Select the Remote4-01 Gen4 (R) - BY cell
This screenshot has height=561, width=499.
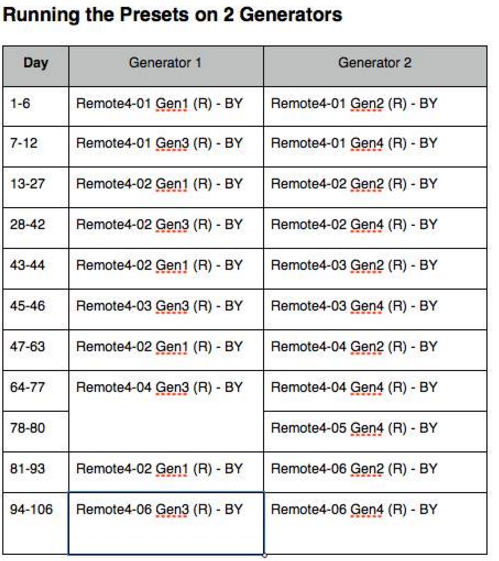375,147
